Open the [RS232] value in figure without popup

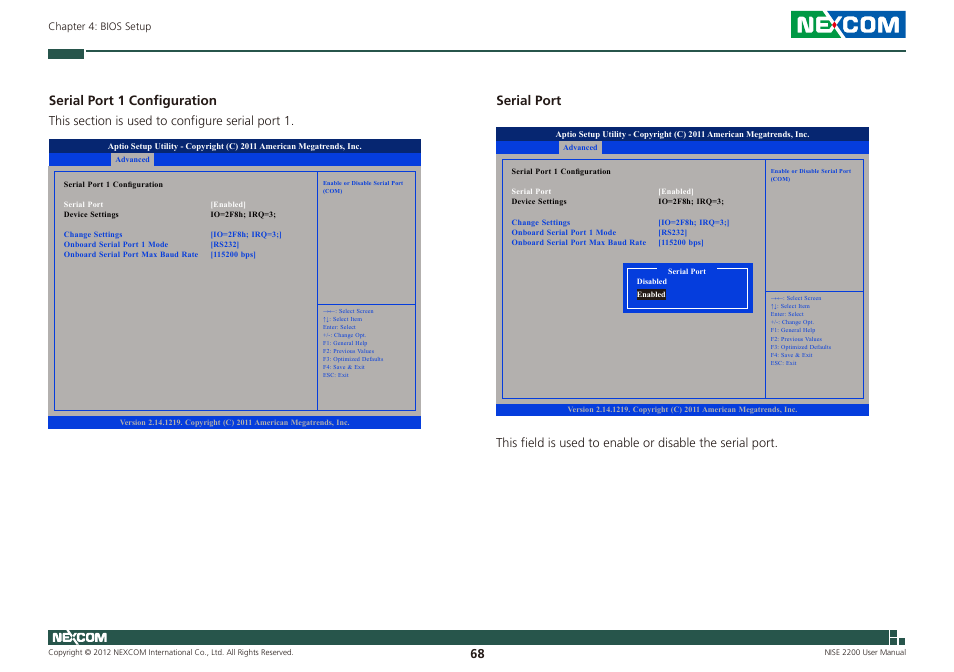pos(225,244)
